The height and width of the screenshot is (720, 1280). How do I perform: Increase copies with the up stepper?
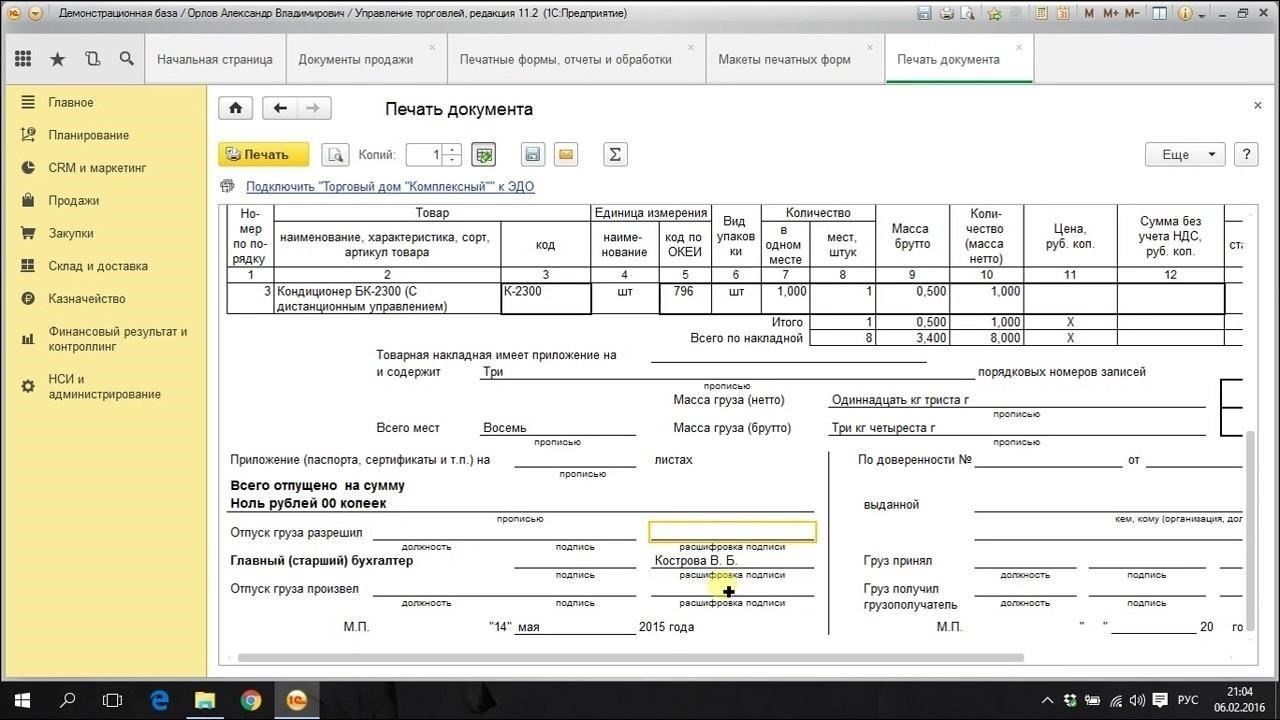pyautogui.click(x=452, y=150)
